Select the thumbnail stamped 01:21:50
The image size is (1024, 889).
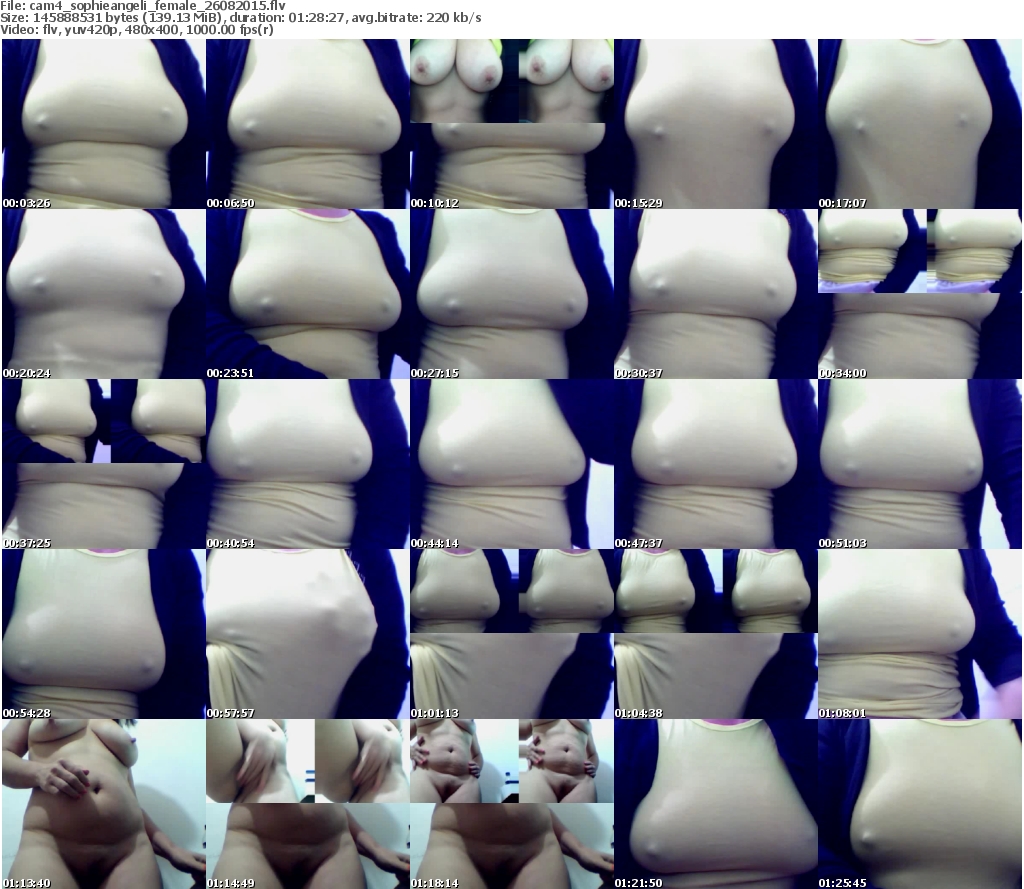pos(716,804)
